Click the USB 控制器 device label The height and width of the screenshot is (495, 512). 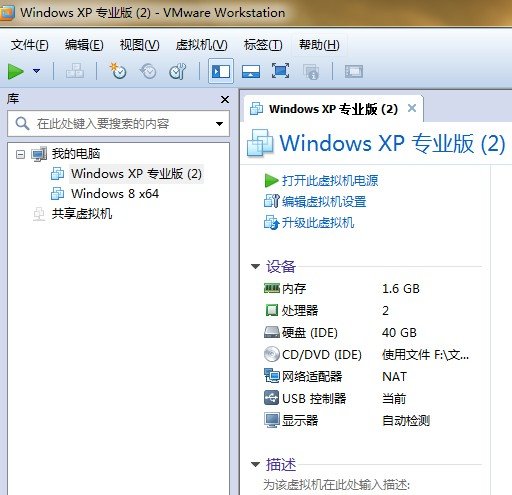(x=314, y=399)
